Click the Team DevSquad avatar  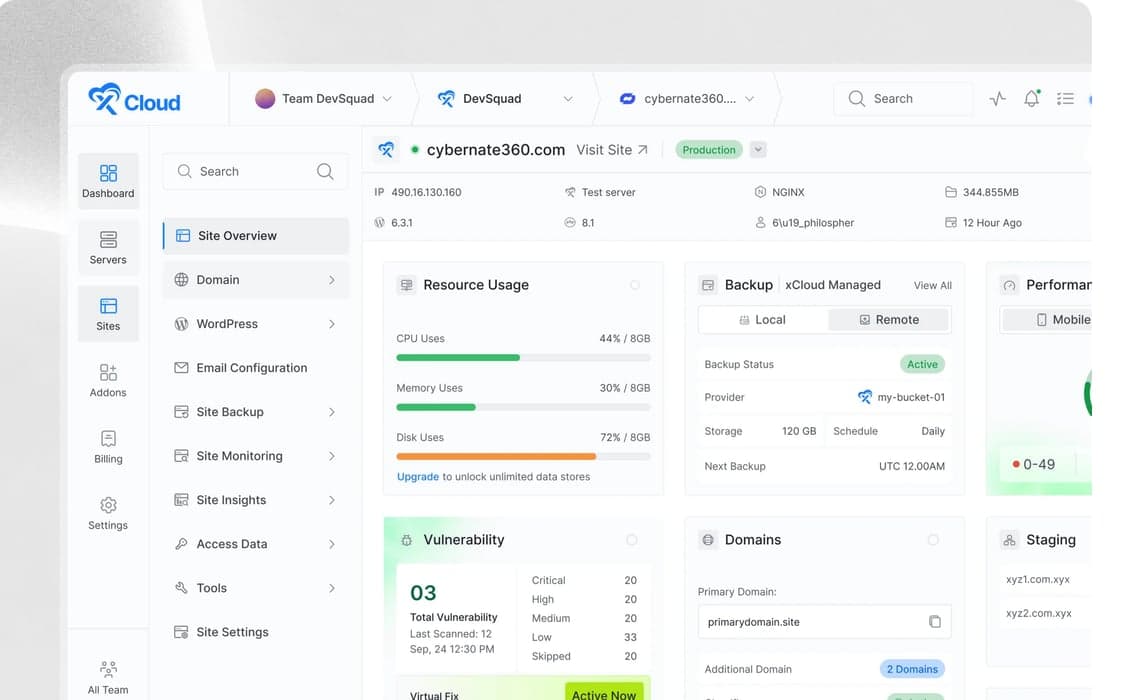[265, 98]
